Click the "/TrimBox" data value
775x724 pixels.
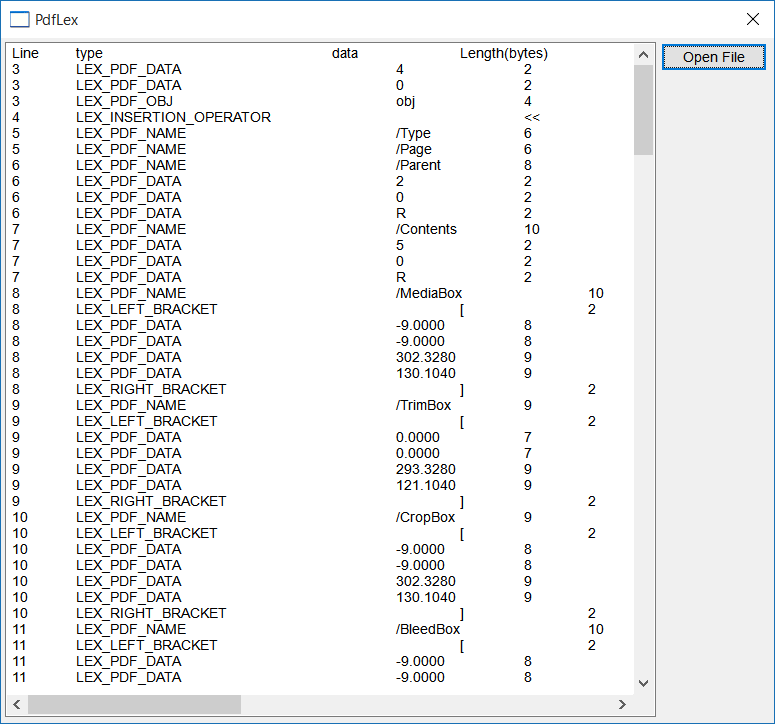pyautogui.click(x=424, y=405)
